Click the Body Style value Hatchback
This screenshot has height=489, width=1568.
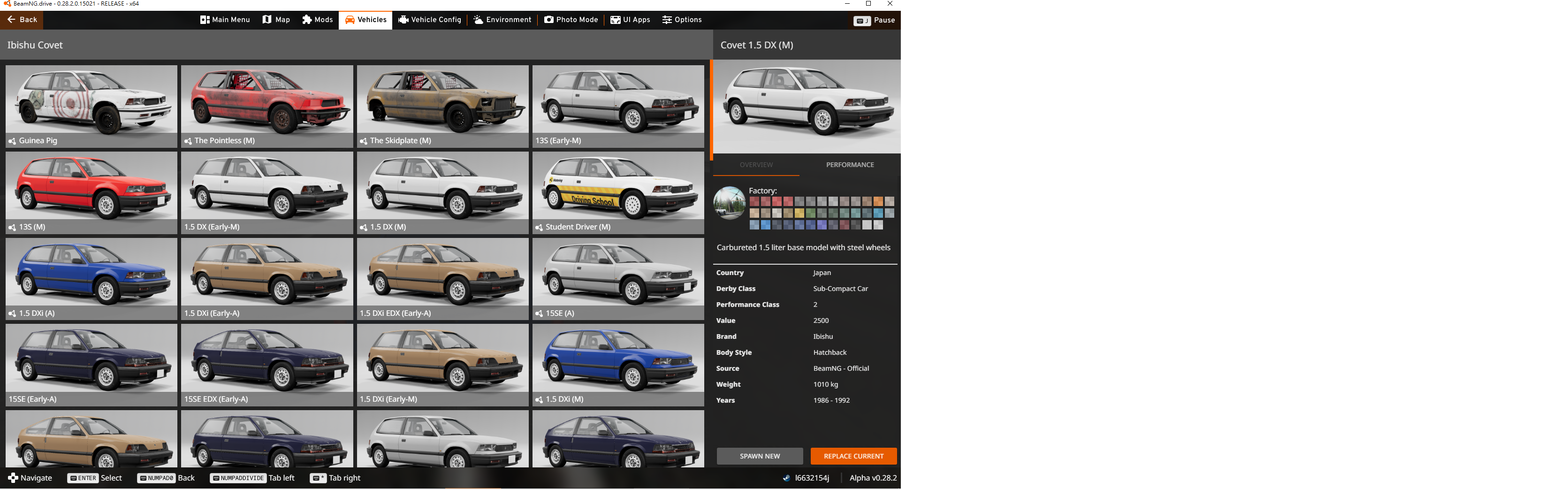point(830,352)
